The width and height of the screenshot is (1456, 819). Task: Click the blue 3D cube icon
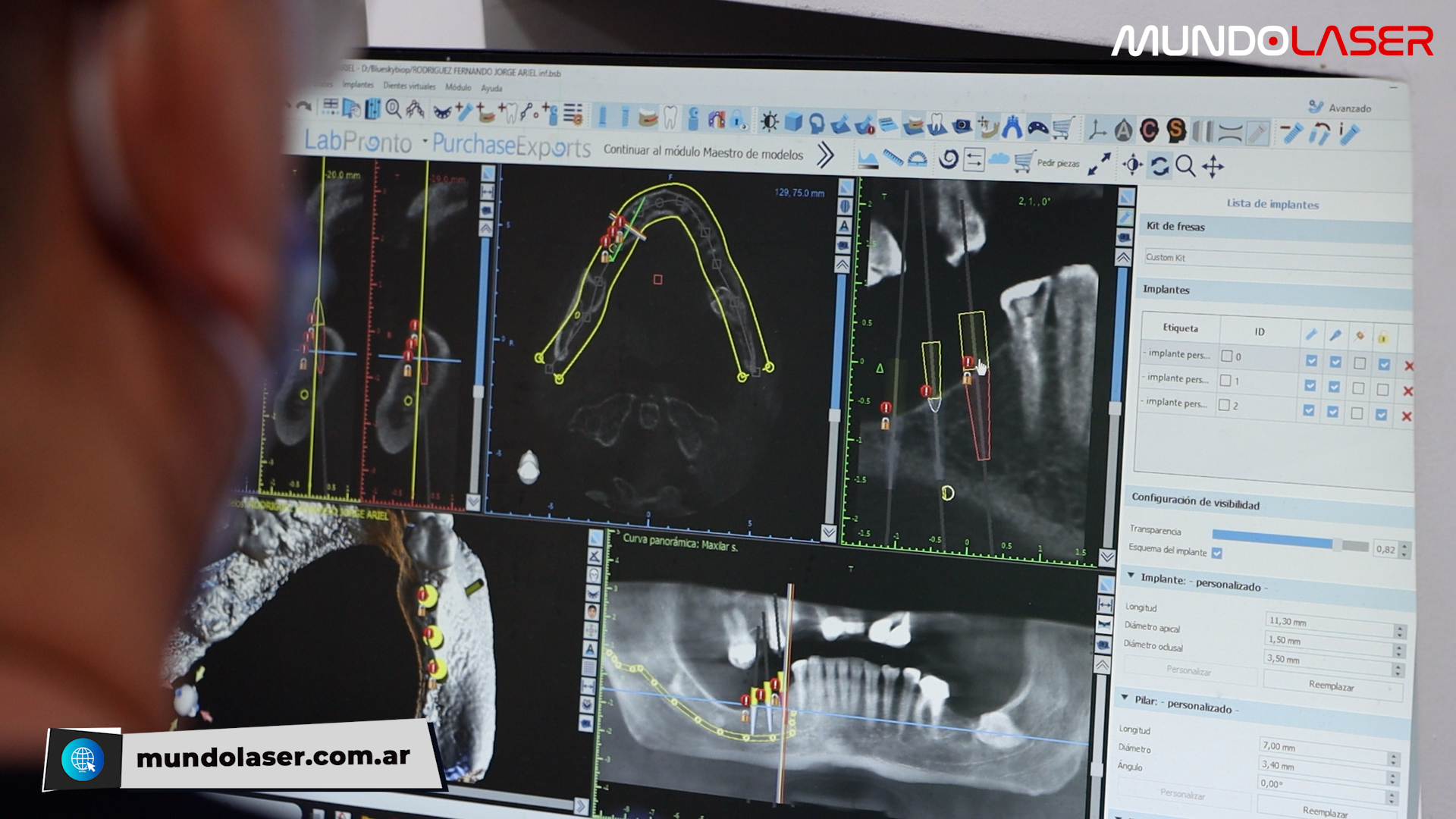tap(793, 122)
